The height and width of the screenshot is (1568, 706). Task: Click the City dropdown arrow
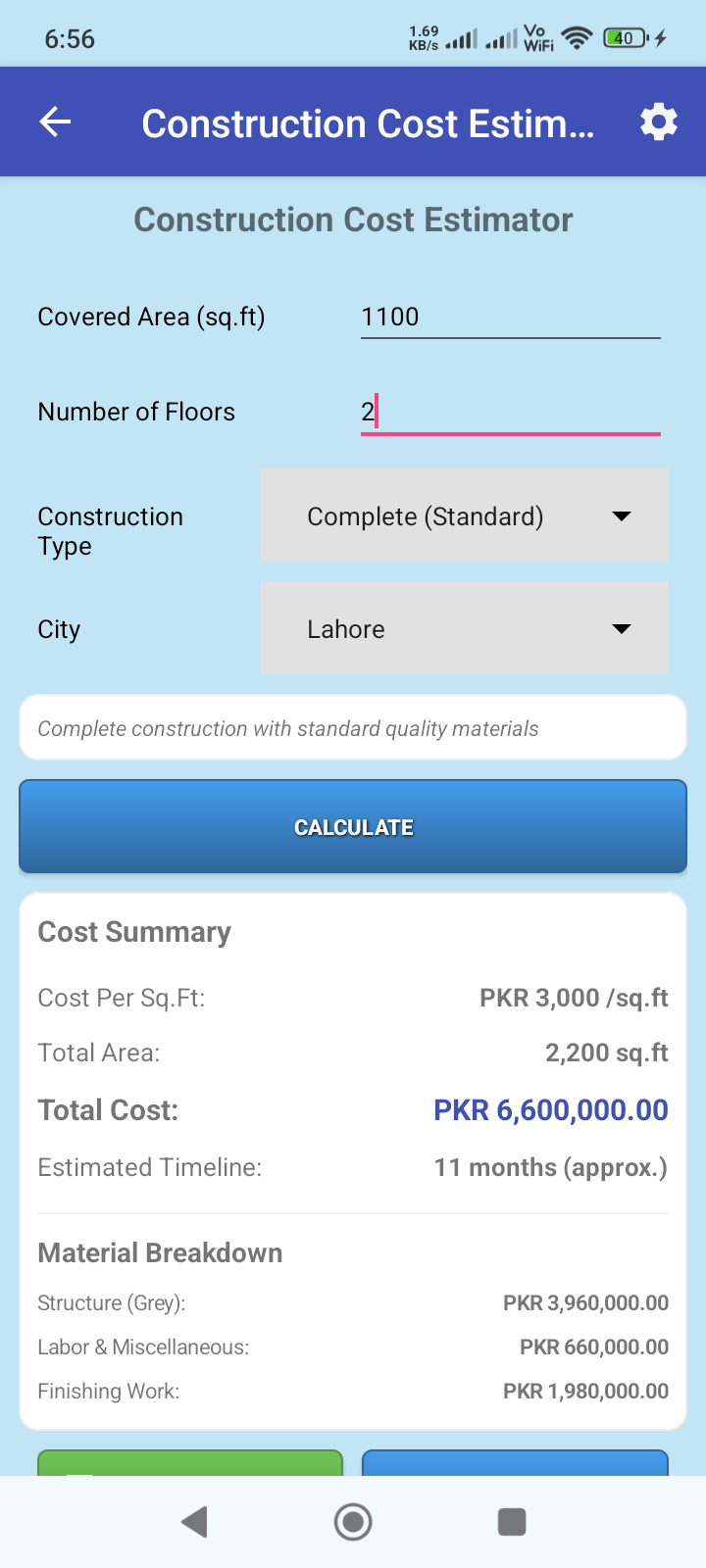tap(622, 628)
